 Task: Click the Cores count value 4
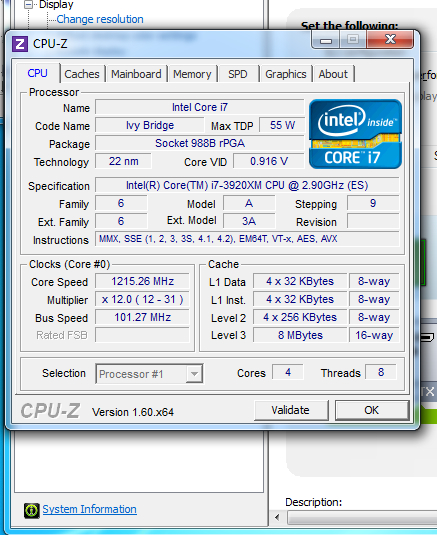288,372
